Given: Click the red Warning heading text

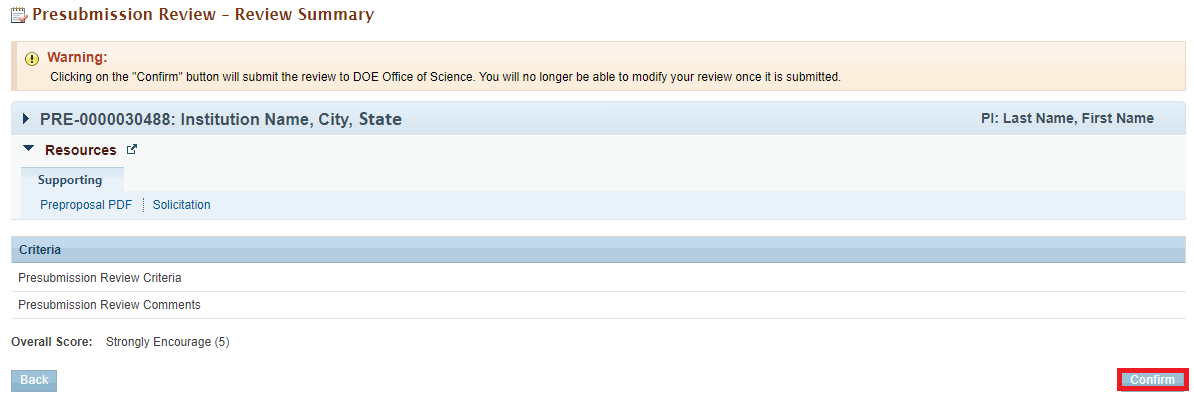Looking at the screenshot, I should tap(78, 57).
